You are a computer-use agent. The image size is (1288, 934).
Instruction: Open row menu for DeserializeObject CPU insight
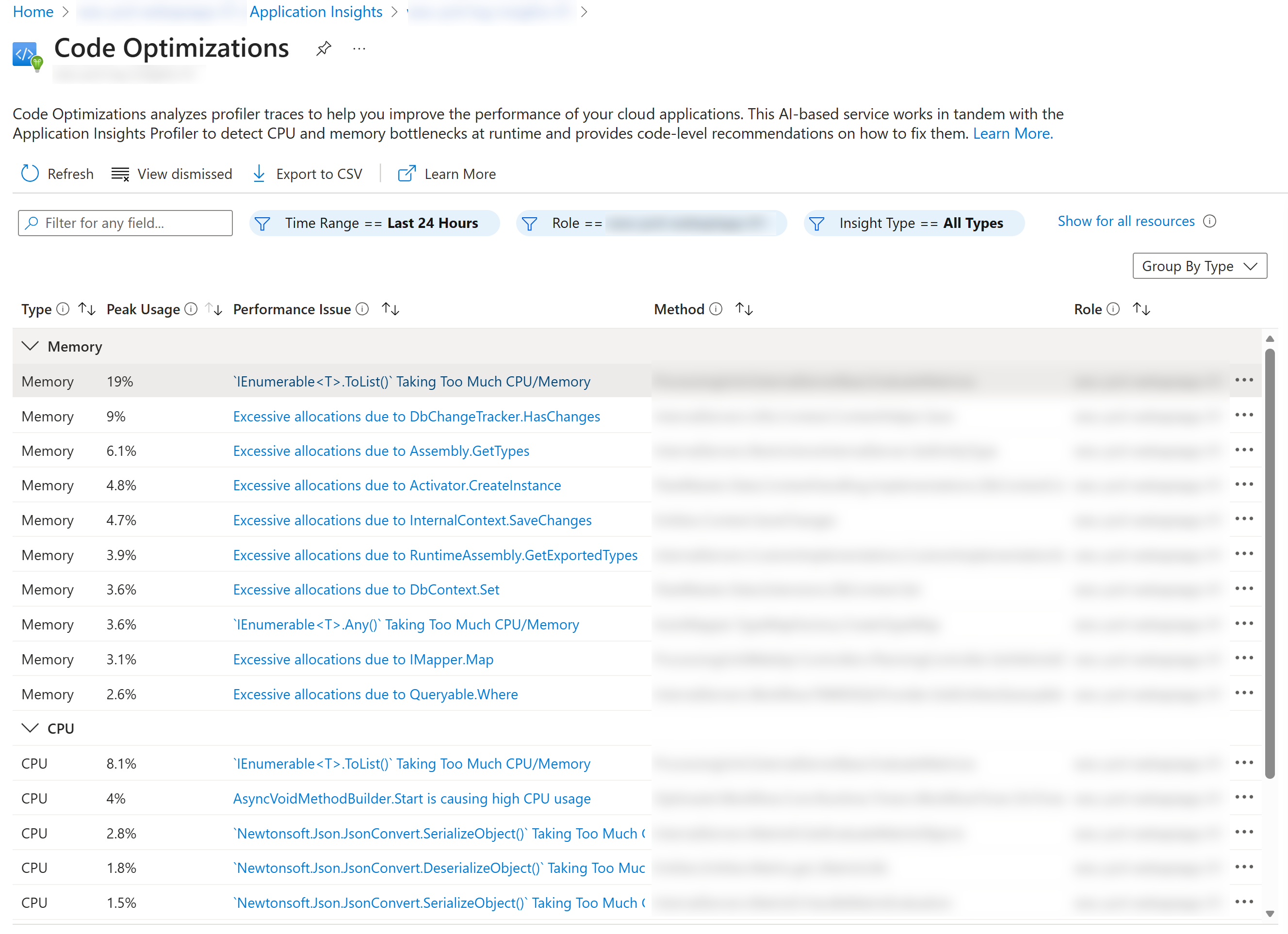point(1244,867)
